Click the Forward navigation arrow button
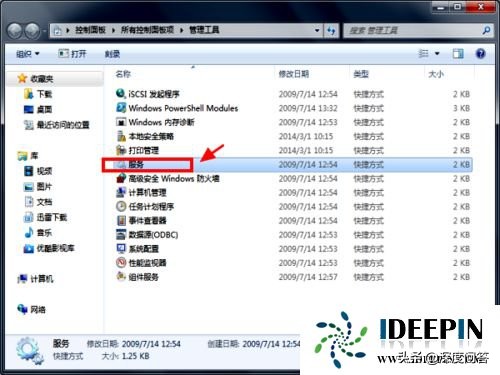 coord(32,31)
